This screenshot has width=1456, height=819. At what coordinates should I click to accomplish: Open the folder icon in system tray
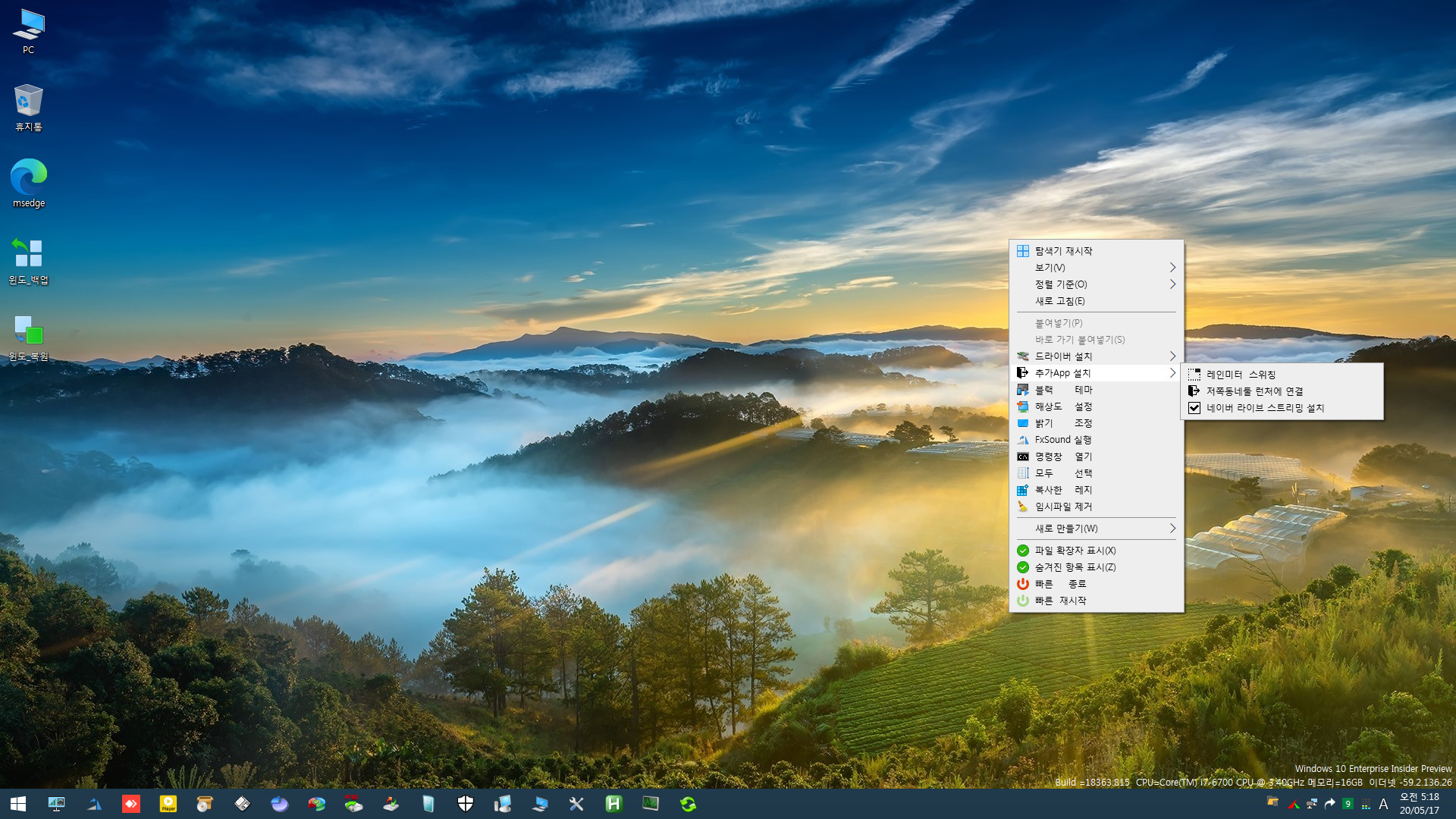coord(1272,802)
